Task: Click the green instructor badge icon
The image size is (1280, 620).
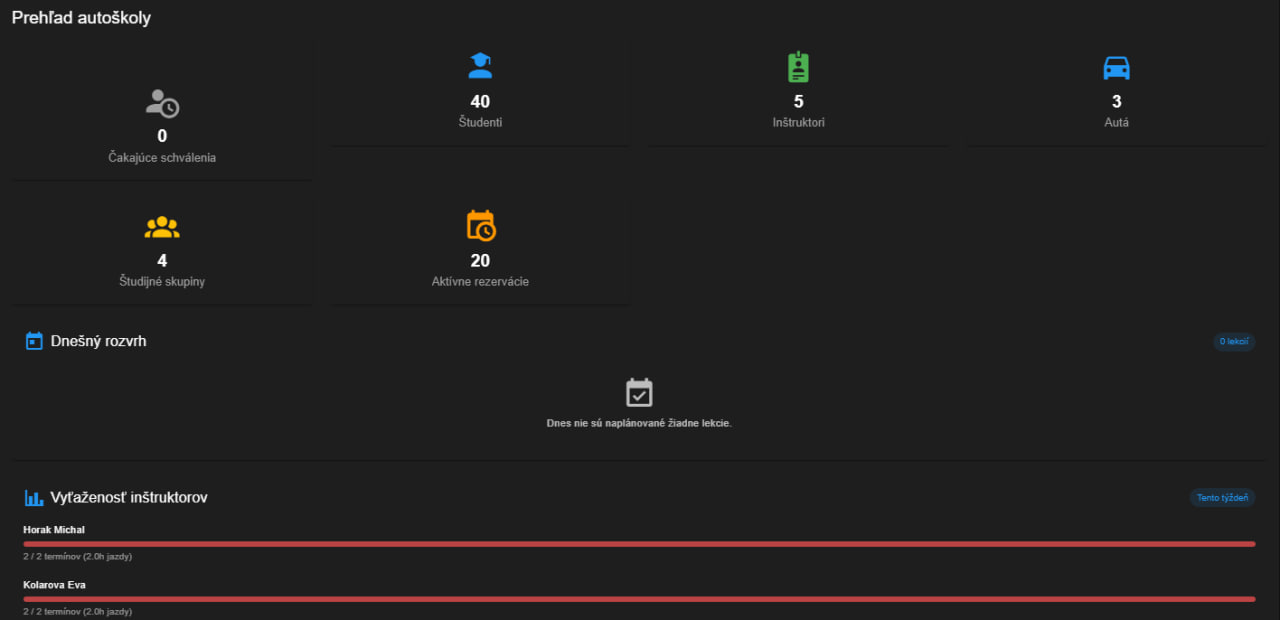Action: click(x=798, y=67)
